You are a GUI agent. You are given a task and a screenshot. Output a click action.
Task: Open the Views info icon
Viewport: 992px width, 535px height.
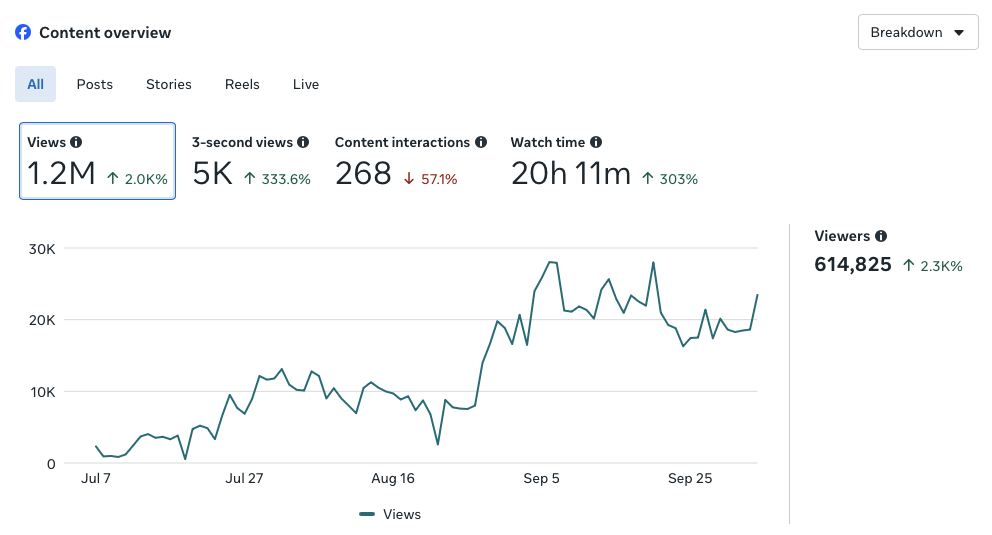[76, 142]
